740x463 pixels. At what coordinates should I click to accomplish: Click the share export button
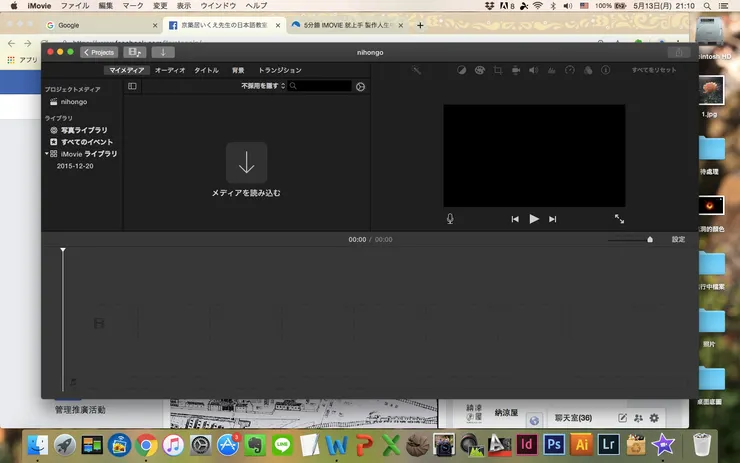click(x=679, y=52)
